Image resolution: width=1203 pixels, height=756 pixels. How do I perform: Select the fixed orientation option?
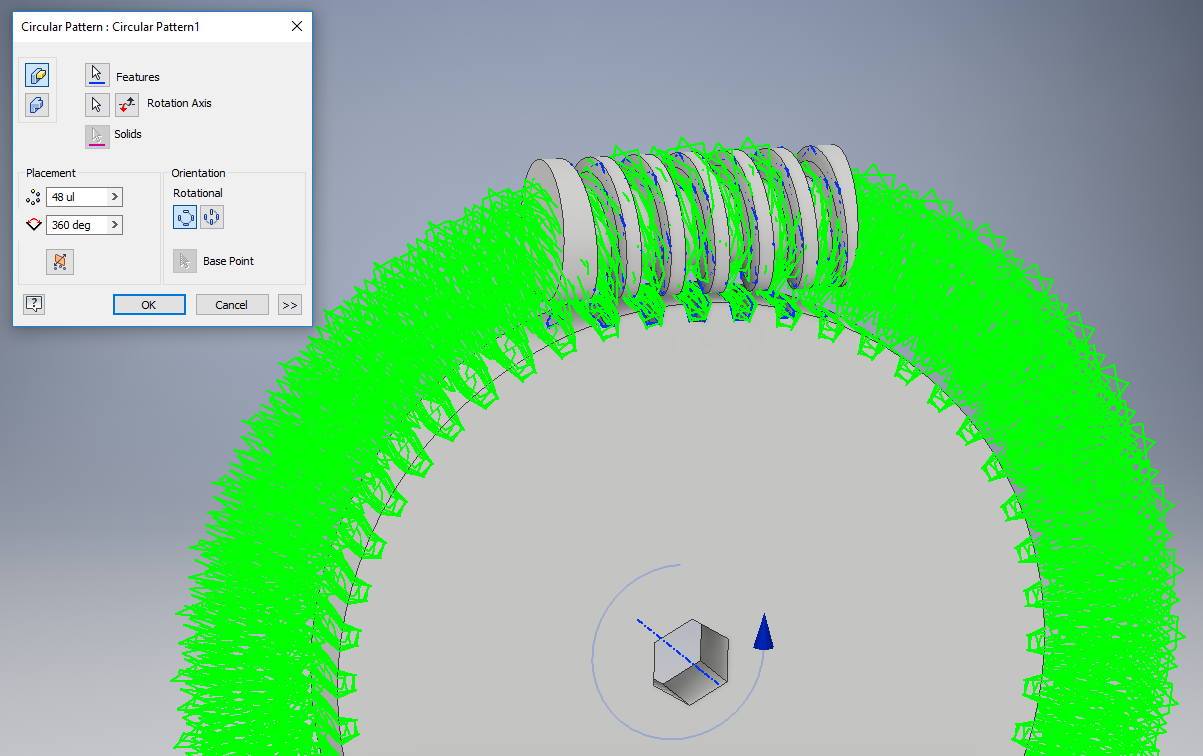click(211, 217)
